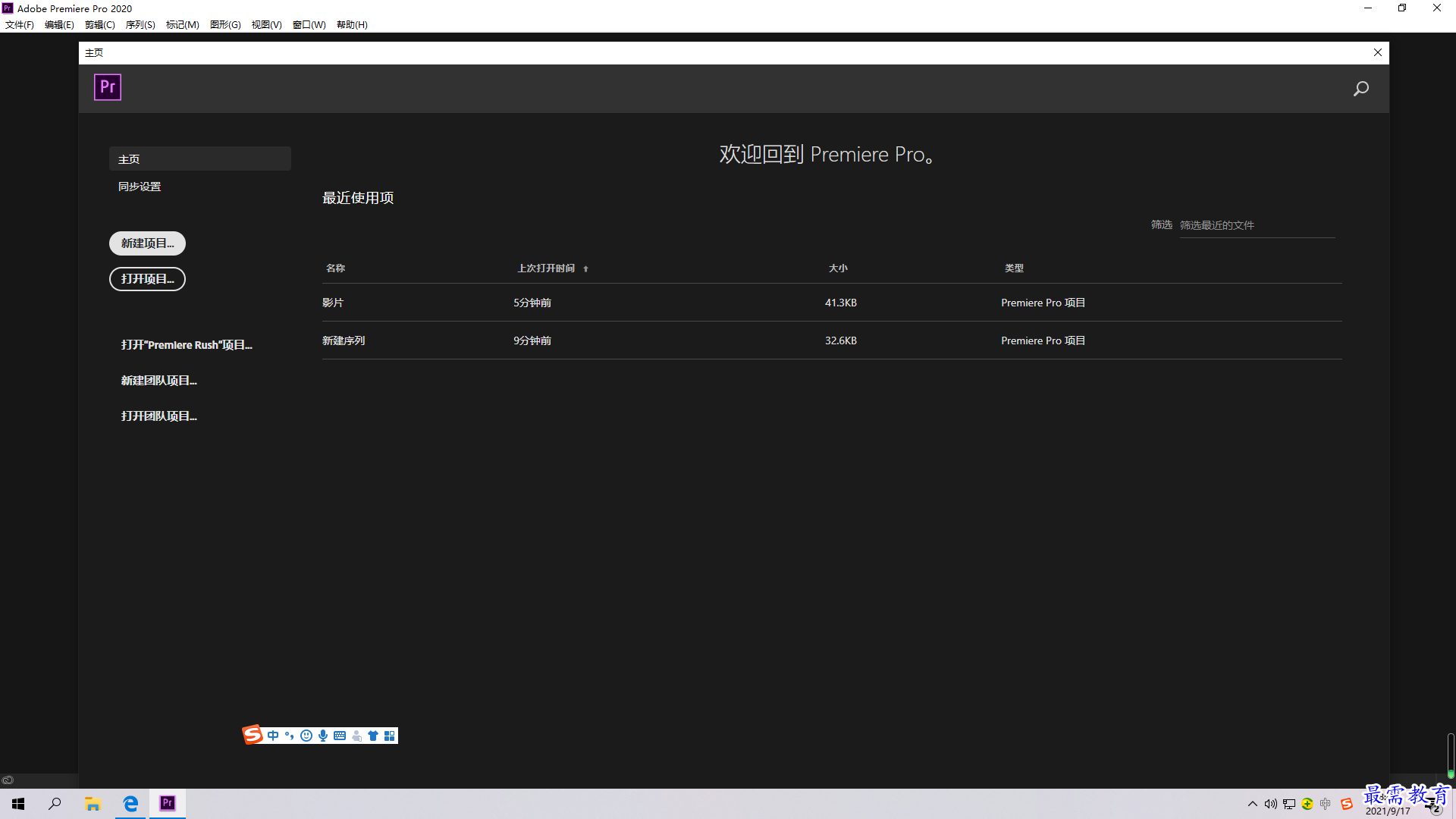Open the skin shirt icon on Sogou toolbar

373,736
